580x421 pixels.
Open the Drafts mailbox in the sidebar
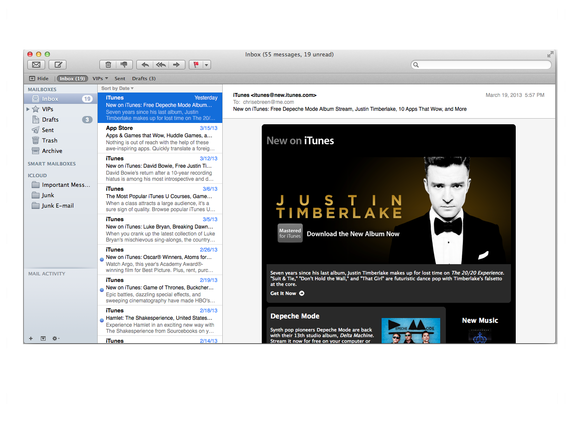[x=60, y=119]
